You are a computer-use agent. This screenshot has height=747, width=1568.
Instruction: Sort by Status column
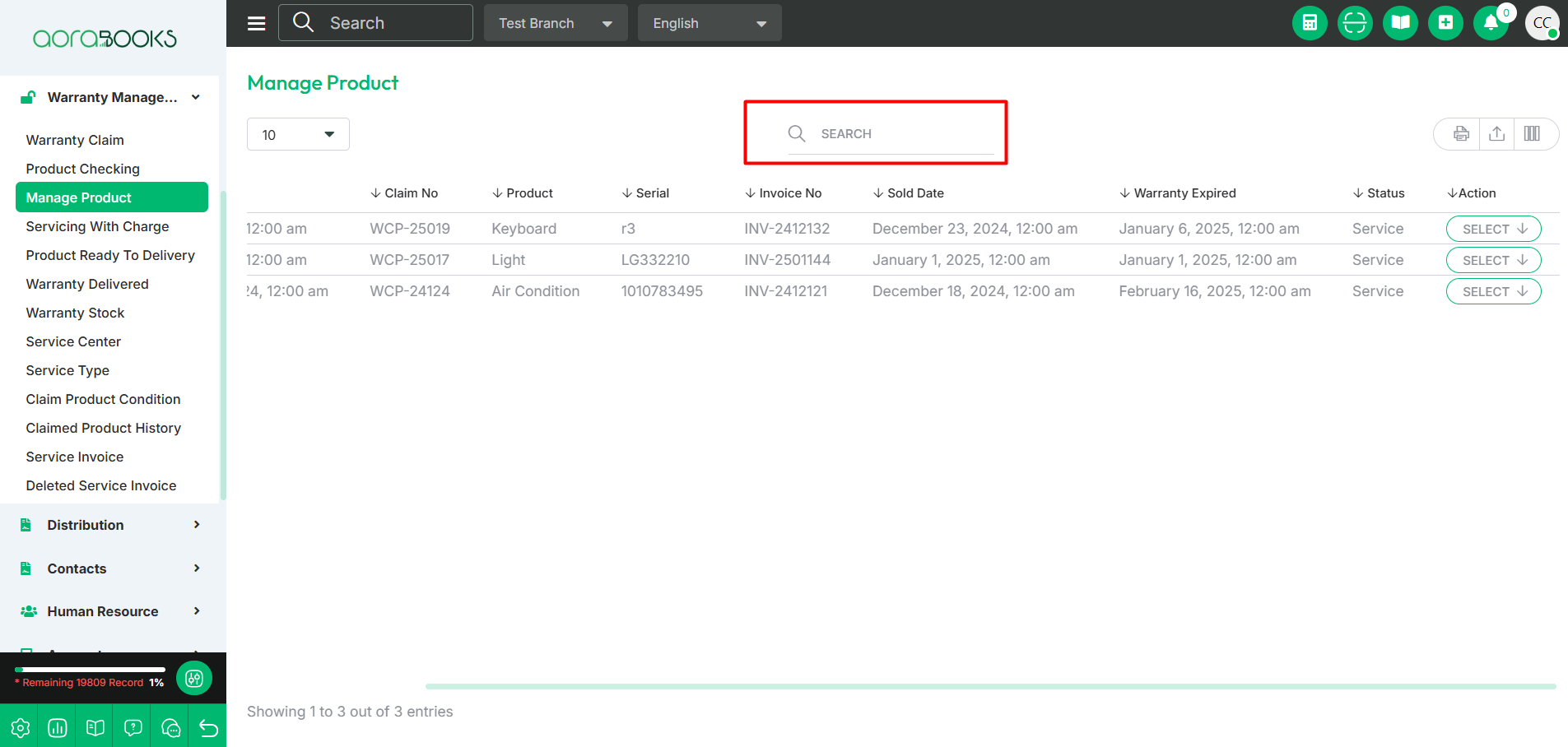[x=1379, y=193]
